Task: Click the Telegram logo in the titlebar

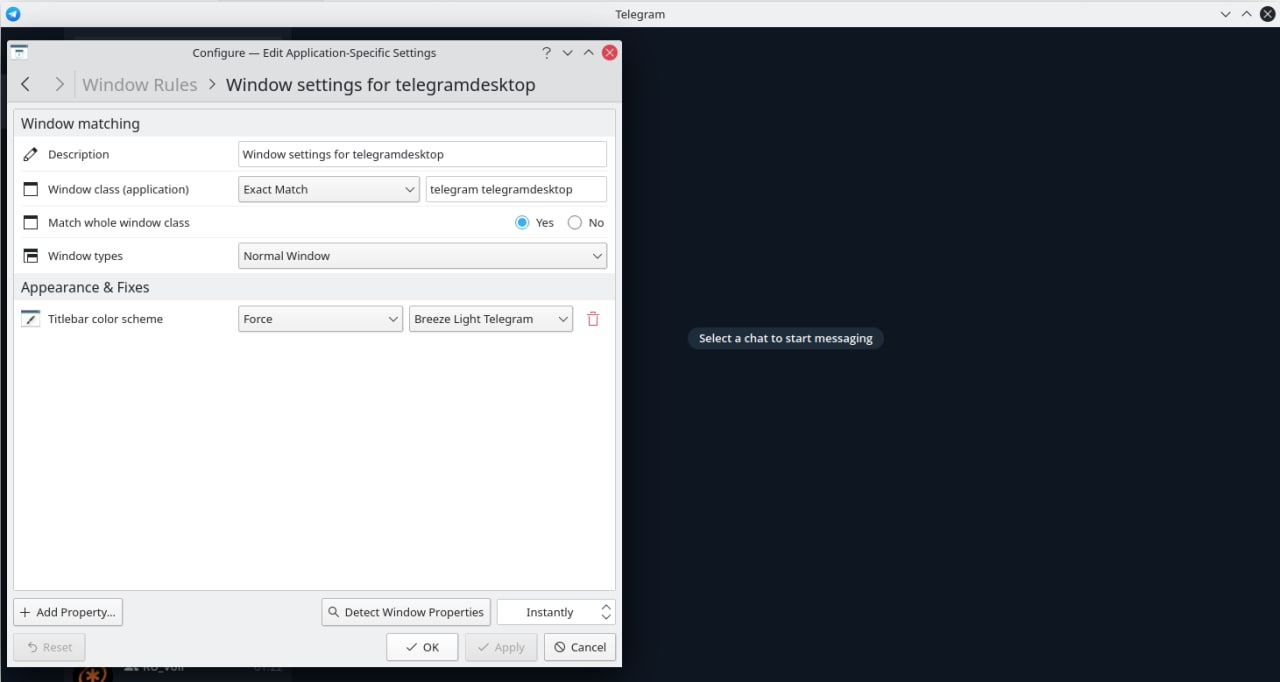Action: pos(13,14)
